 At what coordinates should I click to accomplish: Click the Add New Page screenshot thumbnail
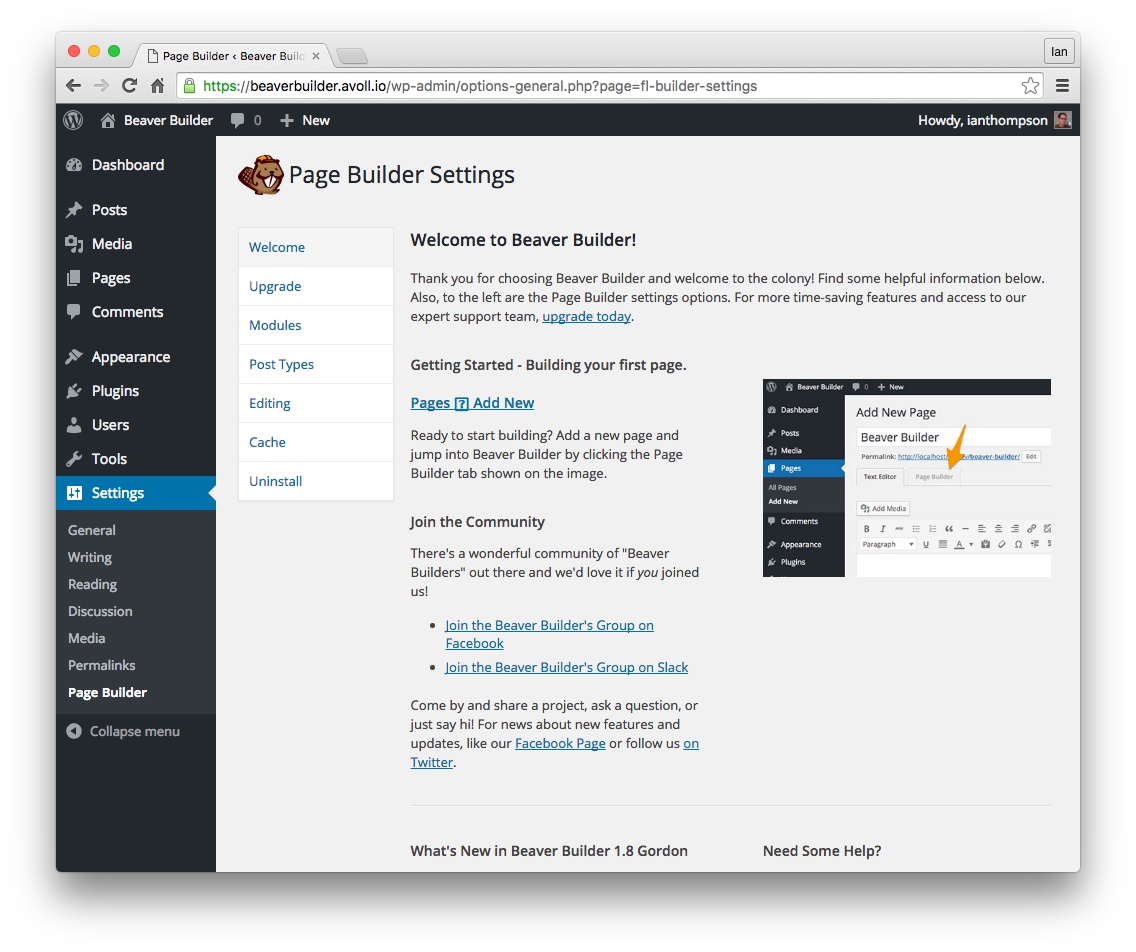point(906,478)
